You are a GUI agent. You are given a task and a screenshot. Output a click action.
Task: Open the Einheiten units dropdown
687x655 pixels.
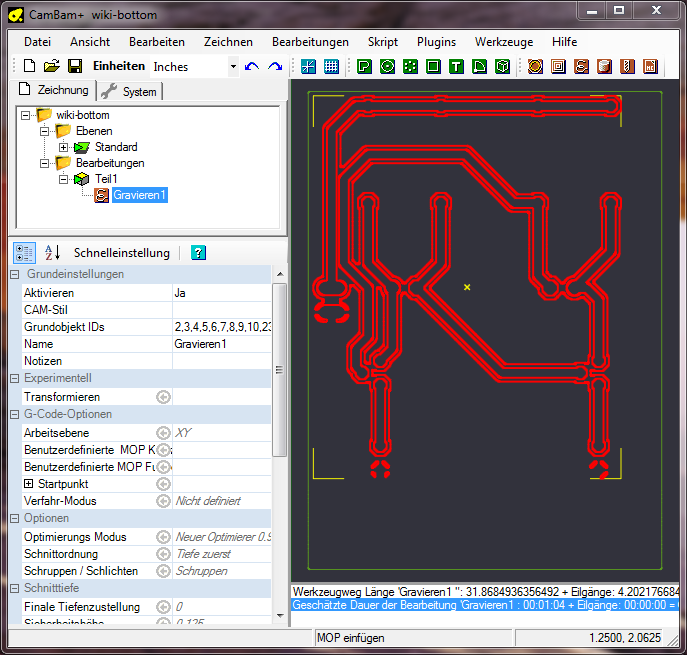tap(233, 67)
